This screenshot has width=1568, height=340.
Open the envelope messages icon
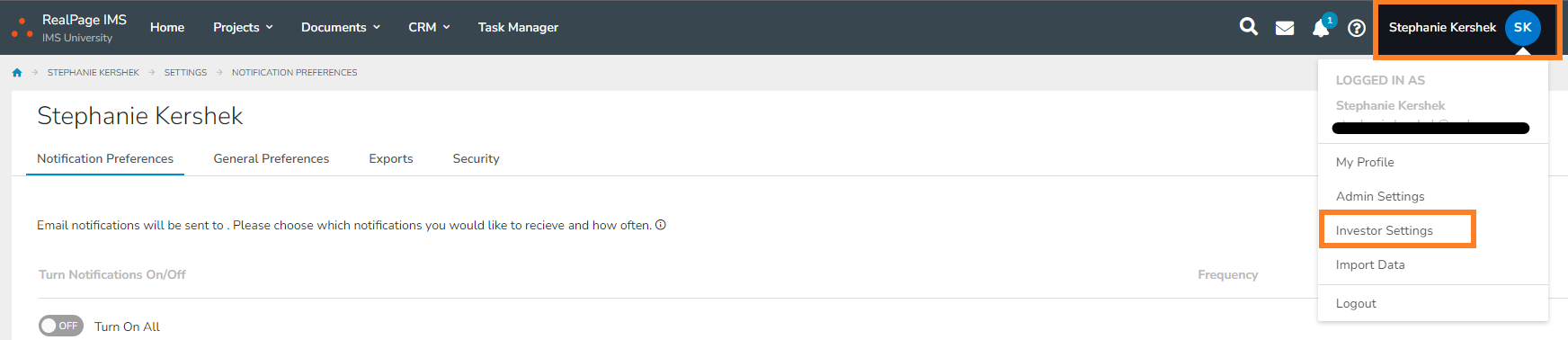(x=1285, y=28)
